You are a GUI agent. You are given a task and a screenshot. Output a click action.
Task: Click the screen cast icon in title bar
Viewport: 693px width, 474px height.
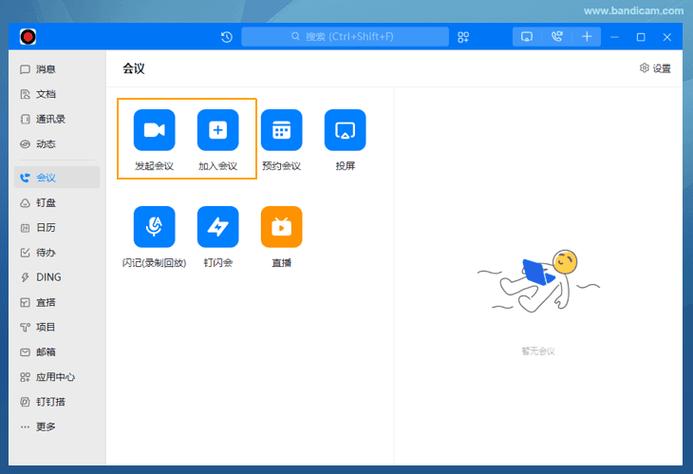(526, 37)
